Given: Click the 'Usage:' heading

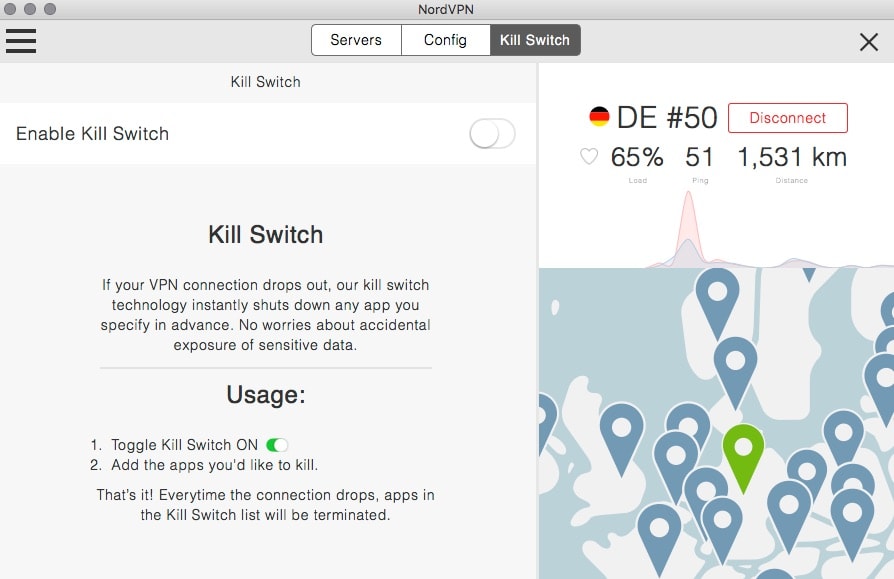Looking at the screenshot, I should [266, 395].
